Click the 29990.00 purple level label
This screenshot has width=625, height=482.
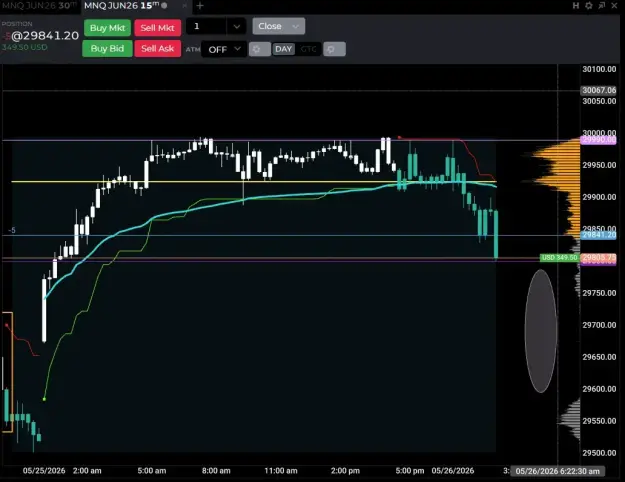598,140
